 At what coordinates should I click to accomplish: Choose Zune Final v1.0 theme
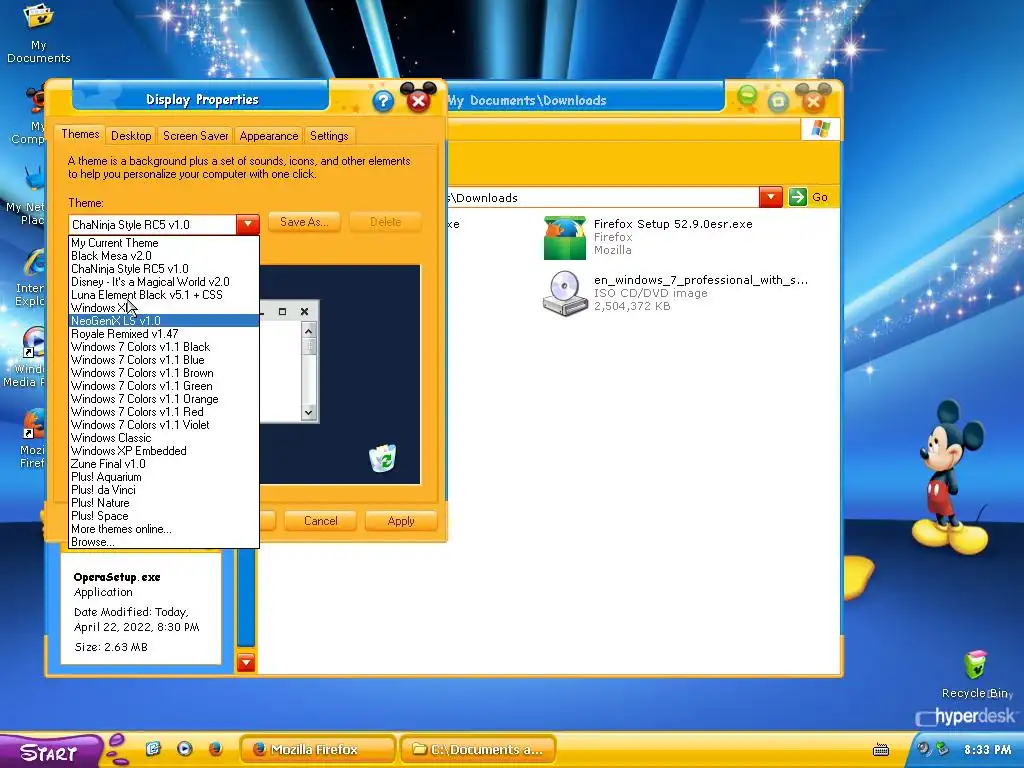(x=164, y=464)
